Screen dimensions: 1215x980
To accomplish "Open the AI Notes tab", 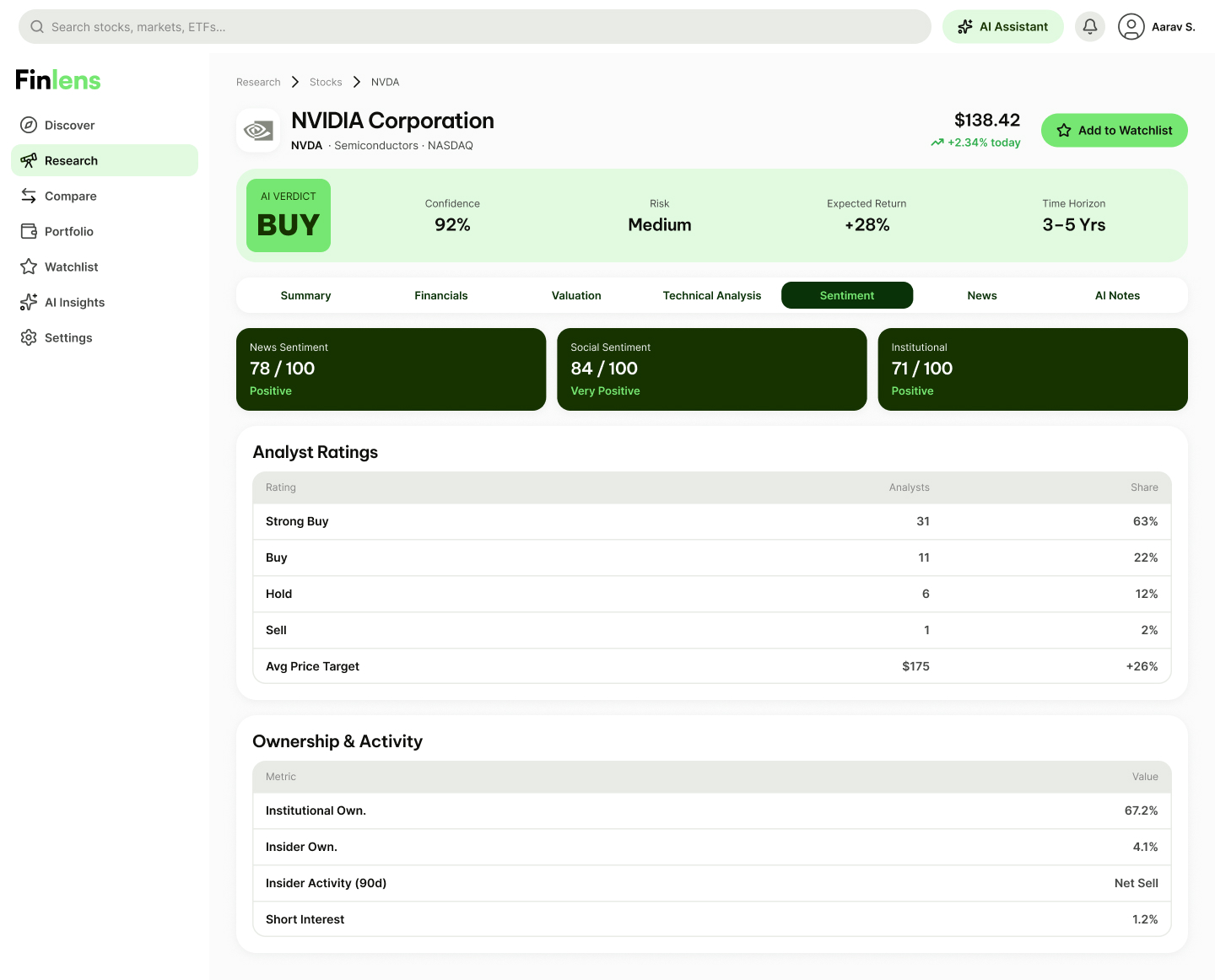I will [1117, 295].
